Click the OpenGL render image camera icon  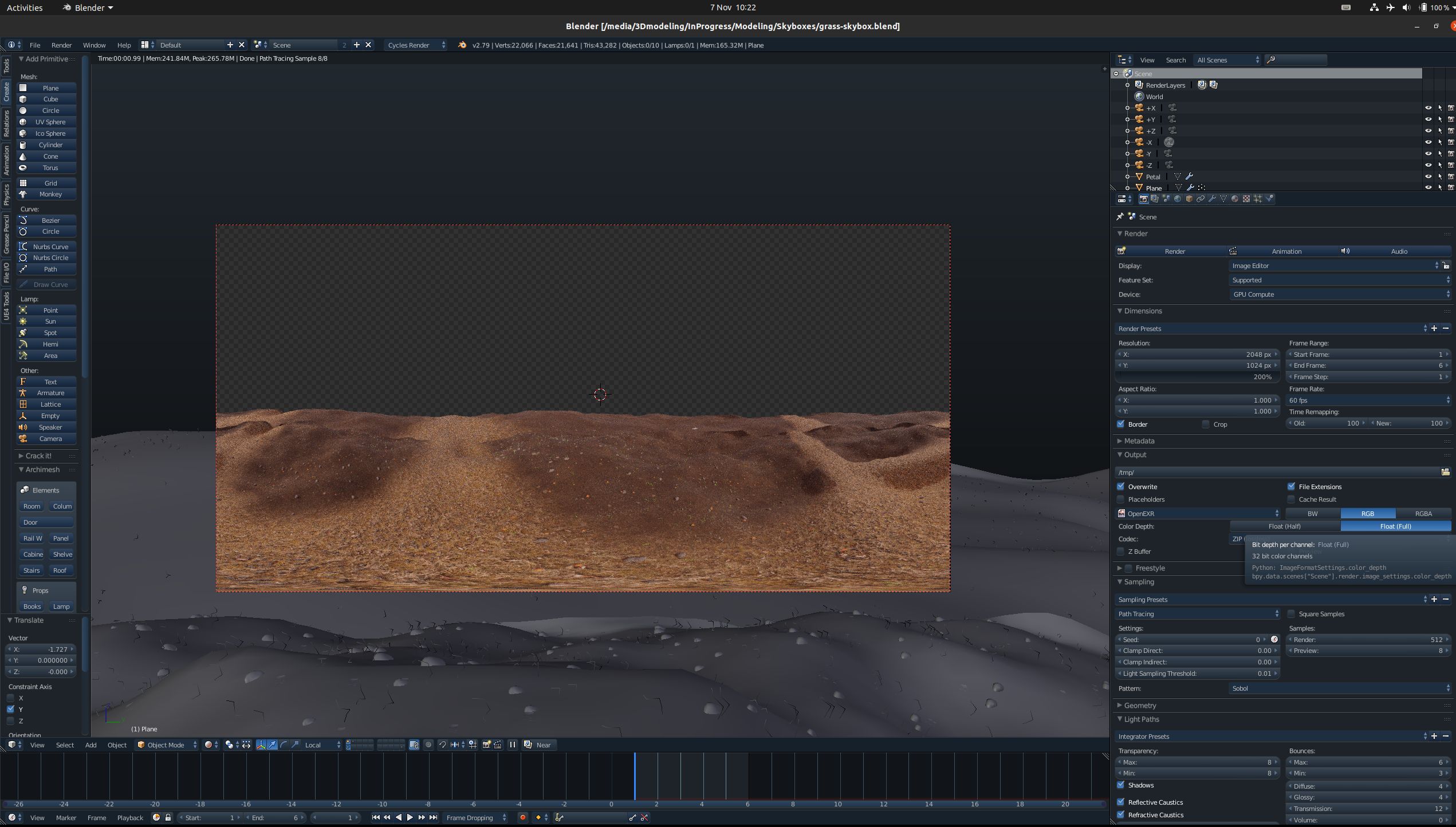486,745
